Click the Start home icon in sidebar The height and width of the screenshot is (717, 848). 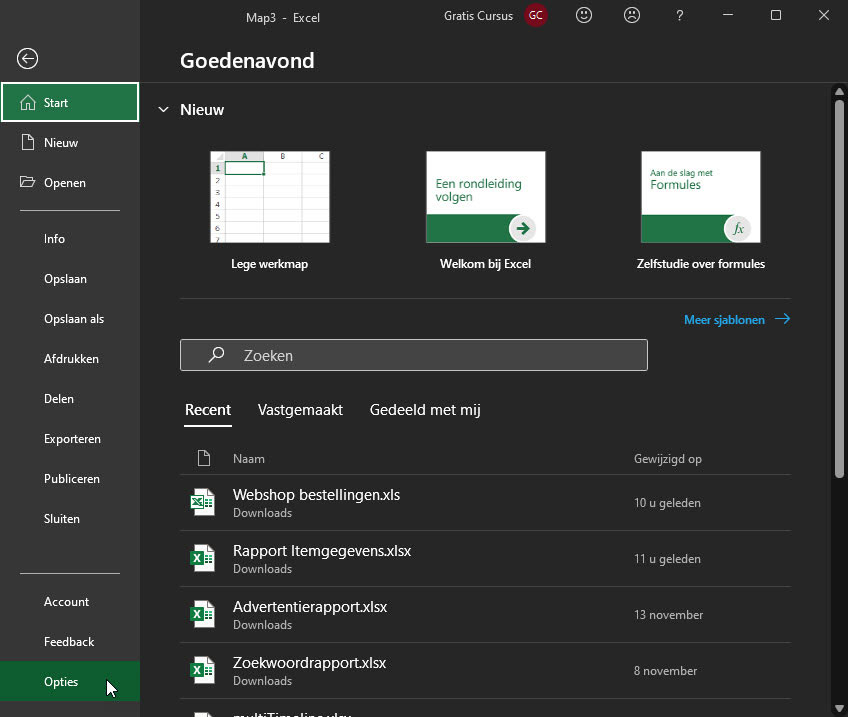point(28,102)
